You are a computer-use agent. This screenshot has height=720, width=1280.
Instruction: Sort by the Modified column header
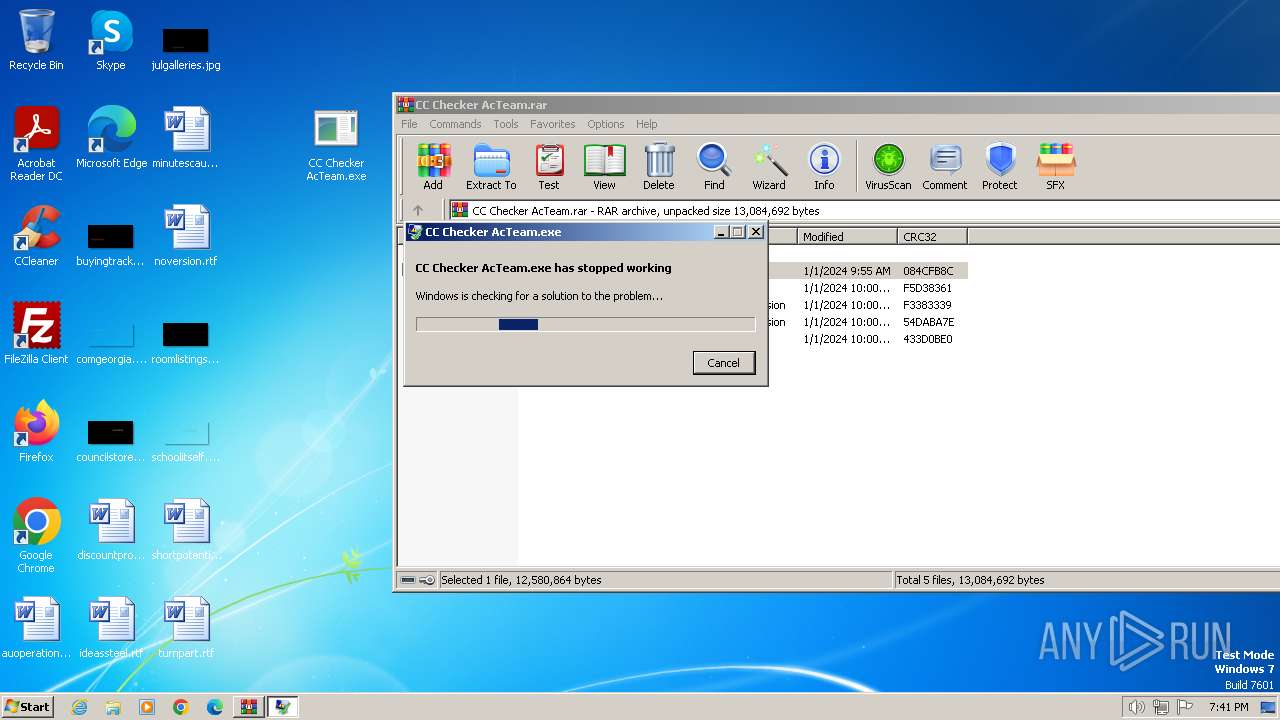click(847, 237)
